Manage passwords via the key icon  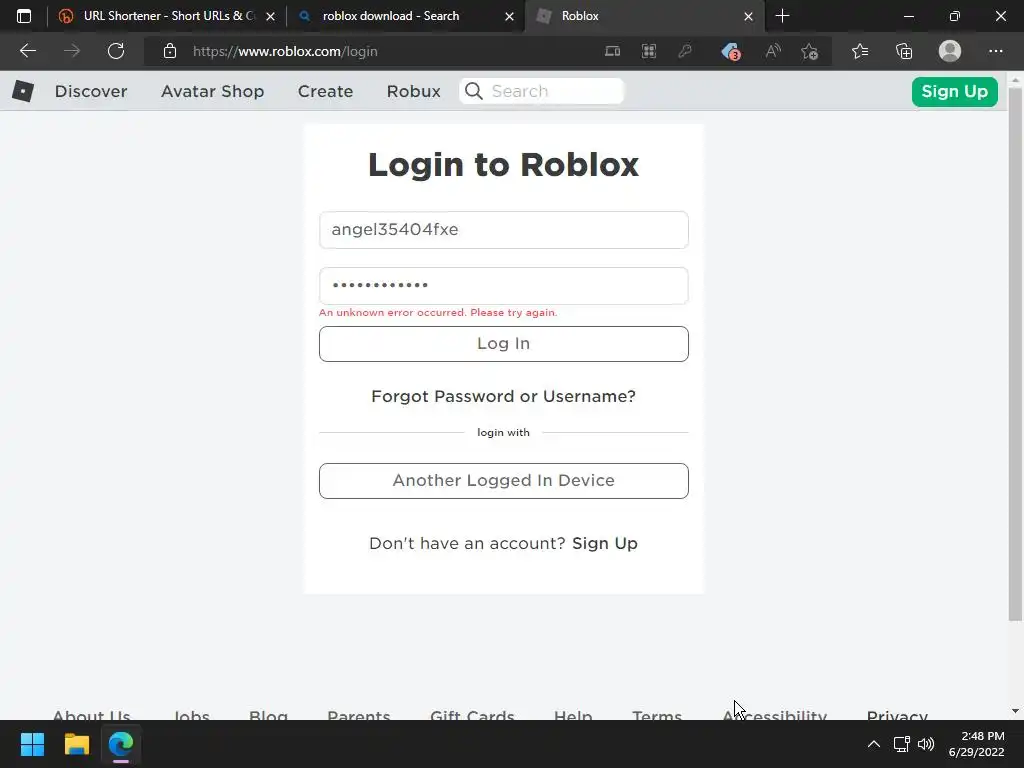click(685, 51)
